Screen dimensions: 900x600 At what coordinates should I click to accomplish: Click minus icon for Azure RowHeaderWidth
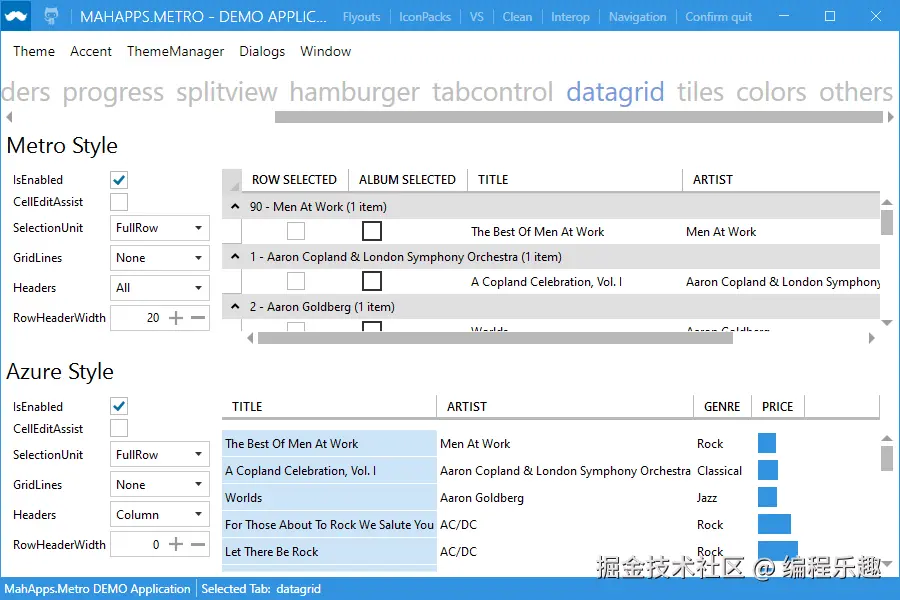[198, 544]
